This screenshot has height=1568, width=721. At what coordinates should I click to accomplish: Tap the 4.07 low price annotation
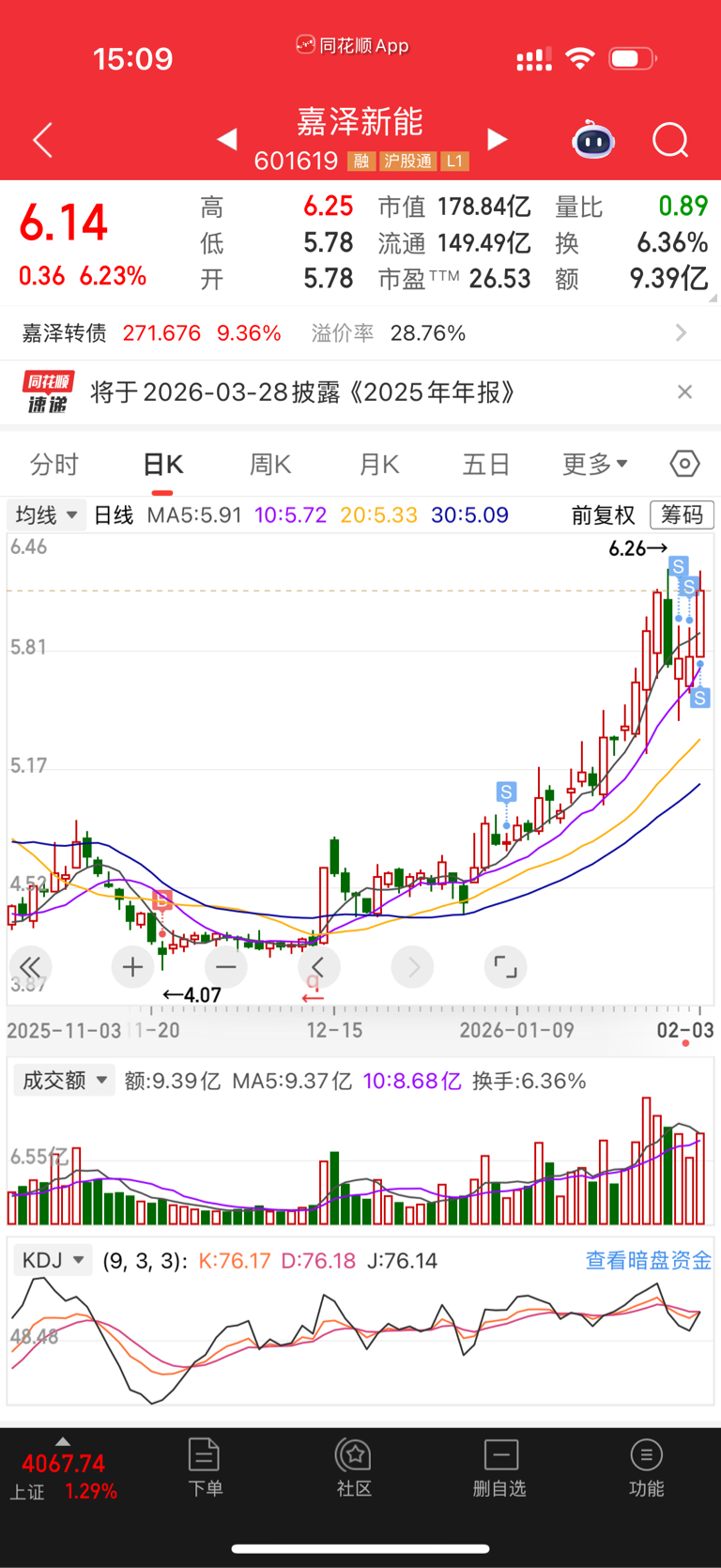(192, 994)
